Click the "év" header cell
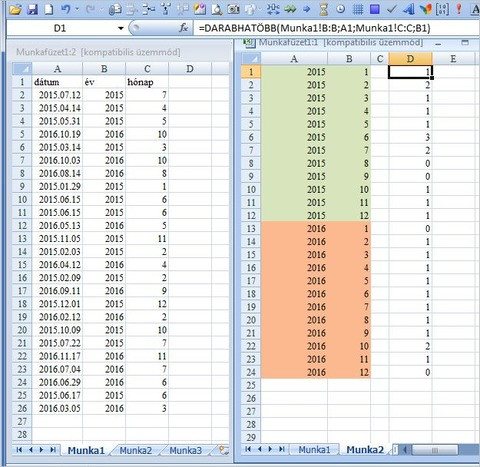The width and height of the screenshot is (480, 467). click(x=104, y=82)
